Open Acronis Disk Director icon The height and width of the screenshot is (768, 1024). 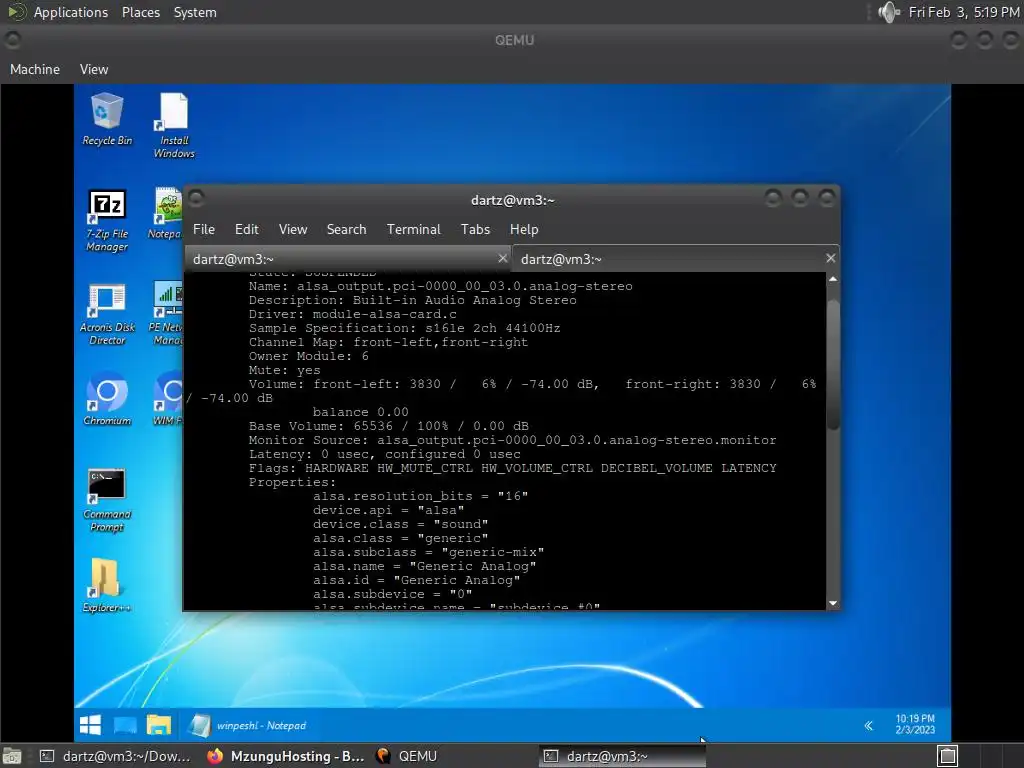107,315
